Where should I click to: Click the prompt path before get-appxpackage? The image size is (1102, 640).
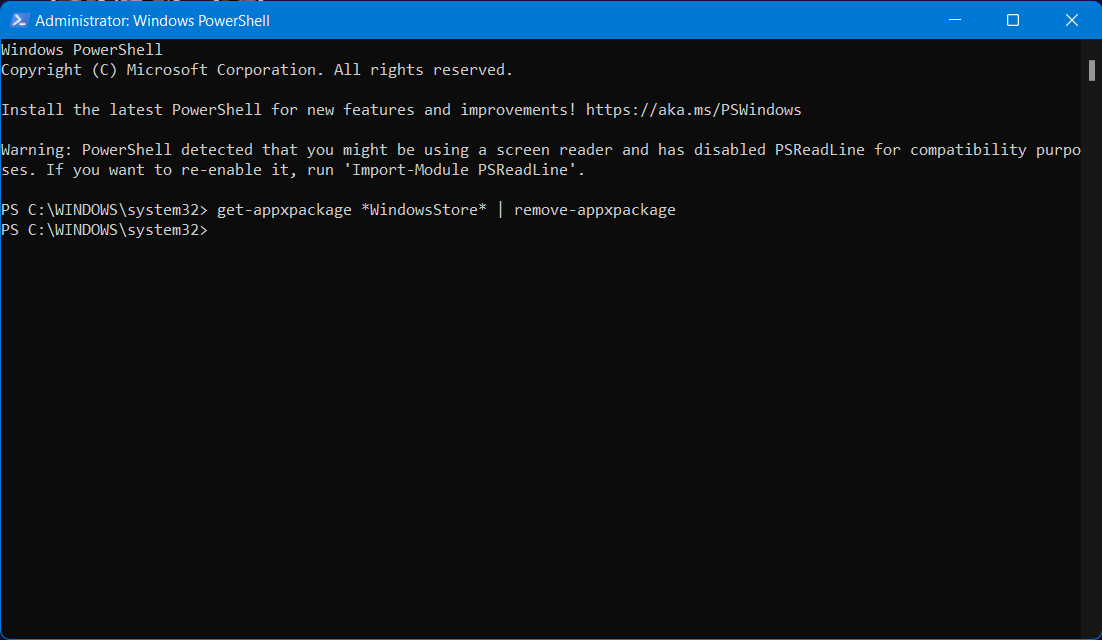point(105,210)
